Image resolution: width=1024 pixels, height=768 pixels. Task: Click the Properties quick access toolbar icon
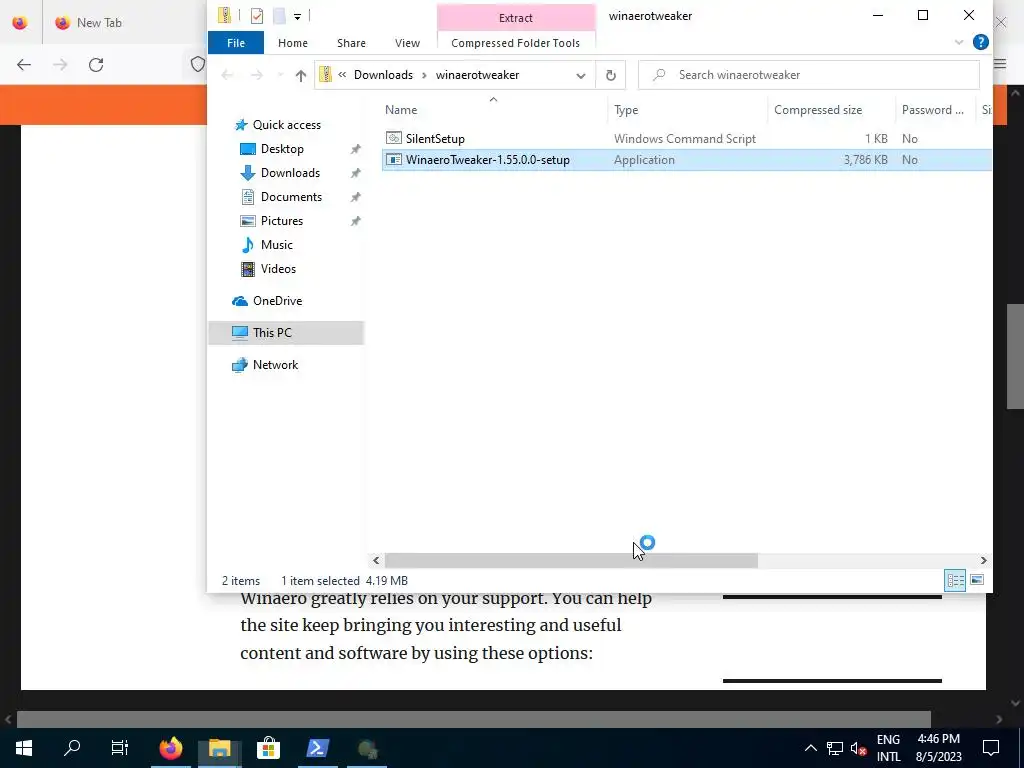tap(257, 16)
